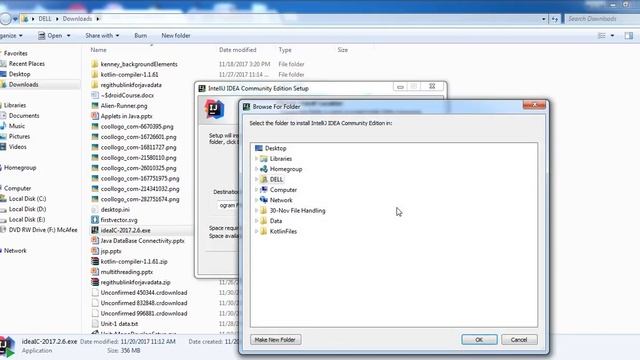This screenshot has height=360, width=640.
Task: Select Alien-Runner.png file
Action: (124, 106)
